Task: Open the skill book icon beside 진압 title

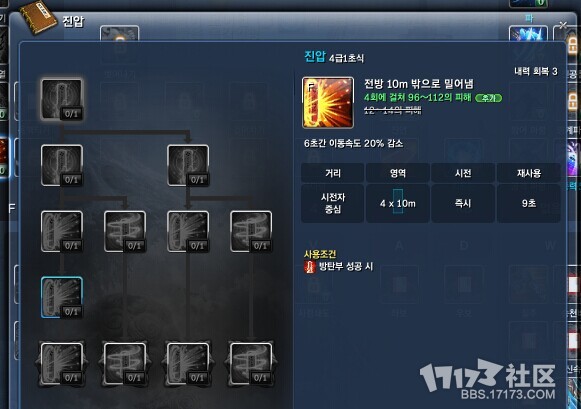Action: 38,17
